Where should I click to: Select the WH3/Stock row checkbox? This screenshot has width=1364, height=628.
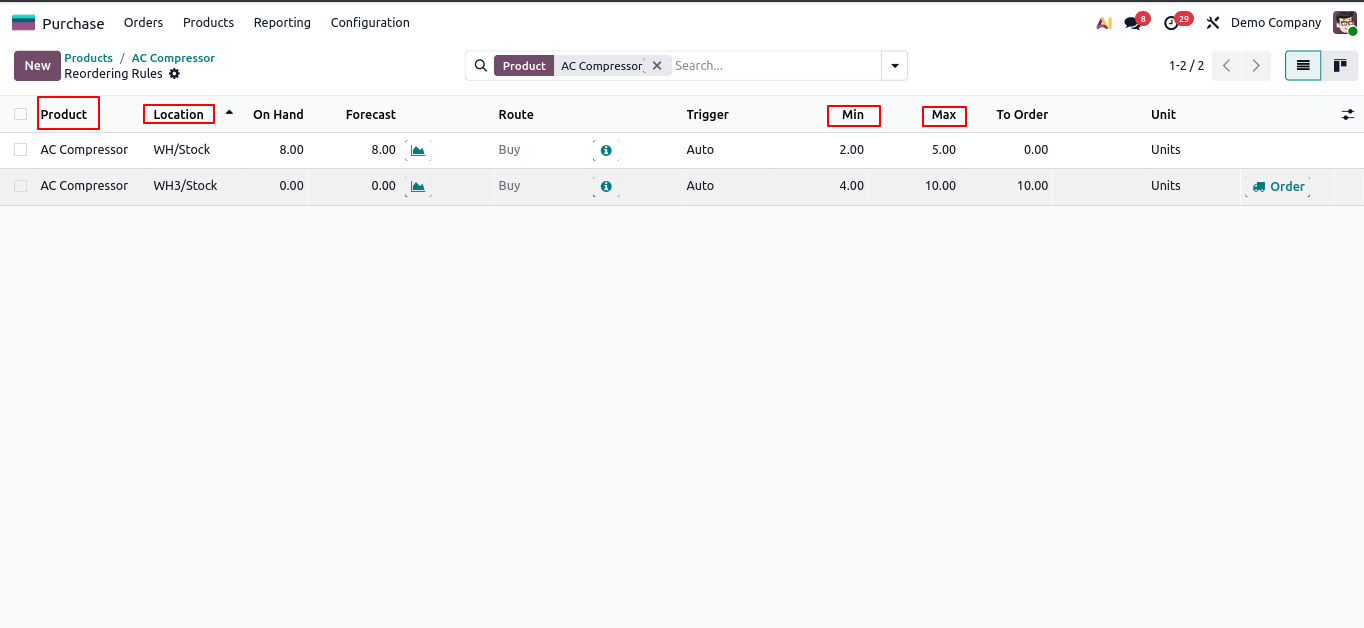pyautogui.click(x=20, y=186)
